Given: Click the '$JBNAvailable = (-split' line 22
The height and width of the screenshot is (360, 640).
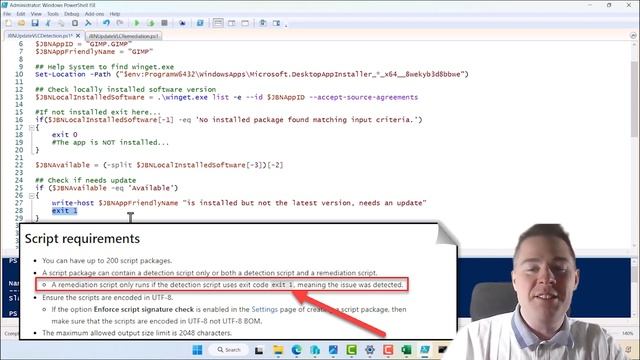Looking at the screenshot, I should tap(159, 165).
